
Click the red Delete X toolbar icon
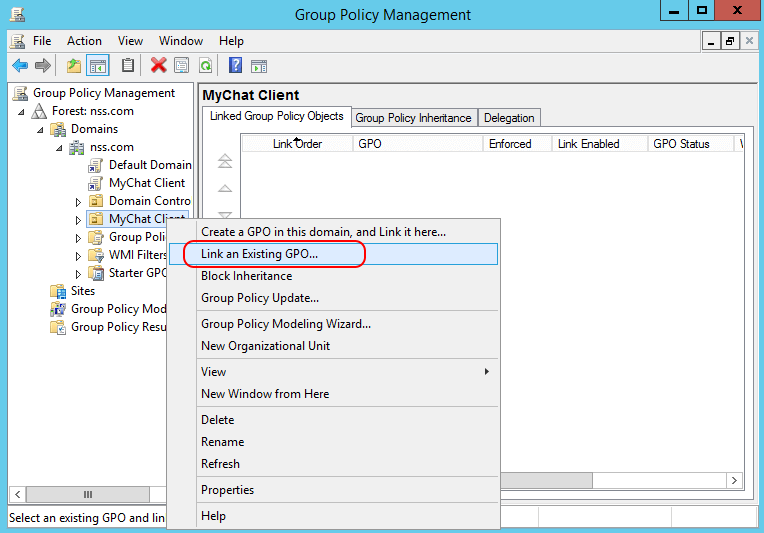[x=158, y=66]
